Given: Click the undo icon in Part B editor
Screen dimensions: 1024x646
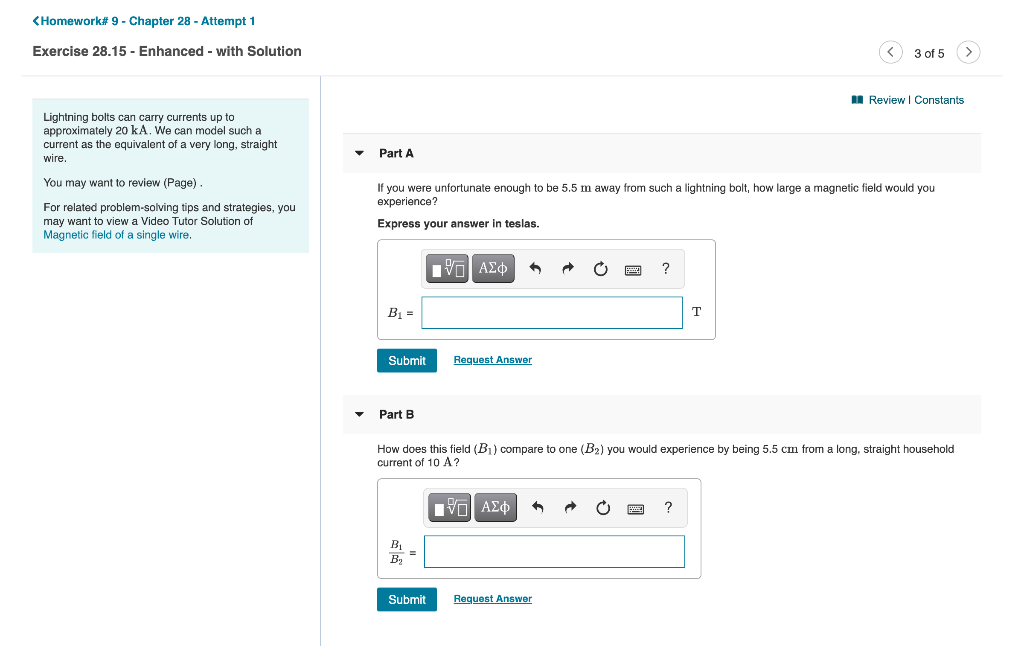Looking at the screenshot, I should [x=538, y=507].
